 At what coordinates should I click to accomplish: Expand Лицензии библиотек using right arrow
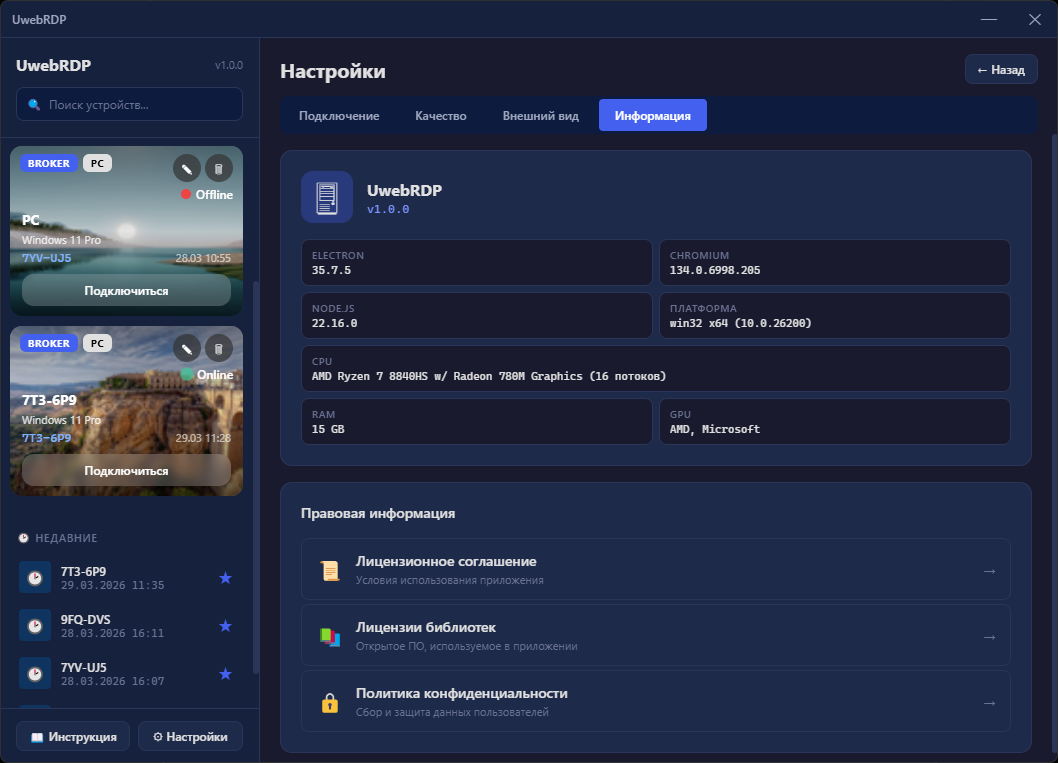(x=989, y=637)
